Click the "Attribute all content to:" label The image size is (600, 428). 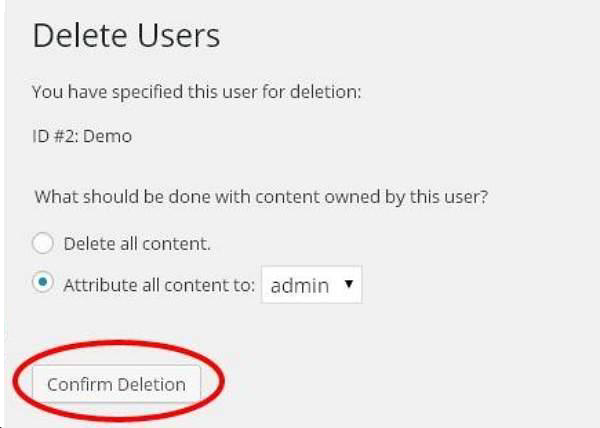(158, 285)
